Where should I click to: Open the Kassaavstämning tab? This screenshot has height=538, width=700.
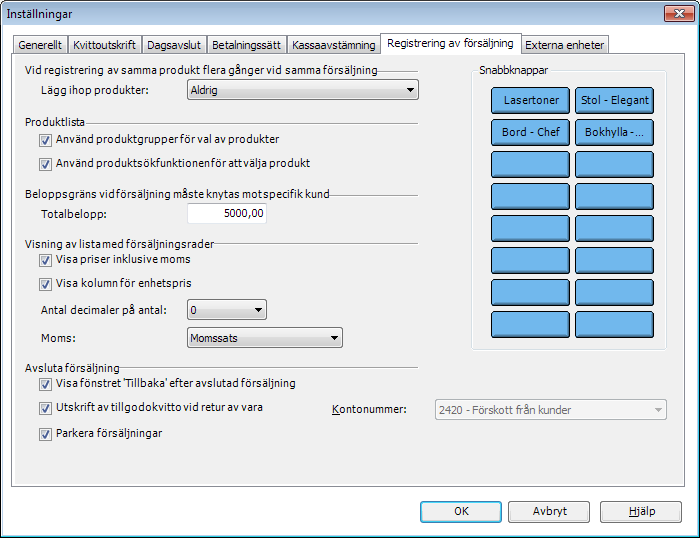pos(333,45)
